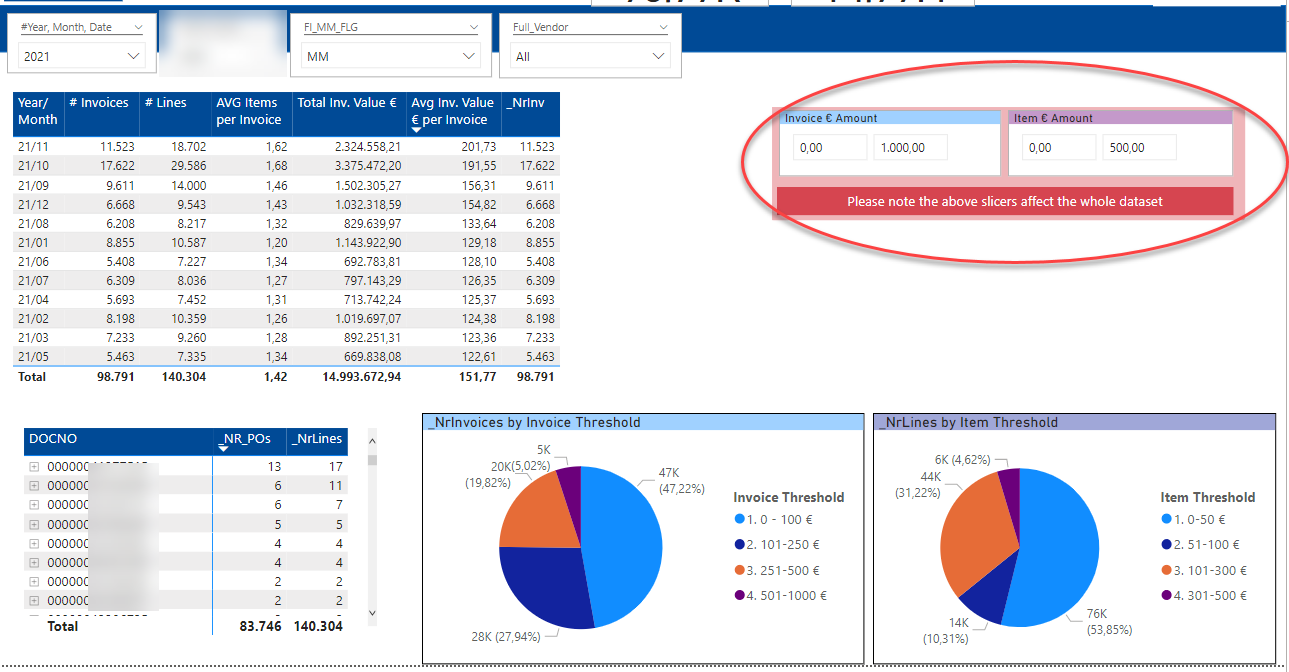Select the 21/10 row label
Image resolution: width=1289 pixels, height=672 pixels.
[31, 166]
